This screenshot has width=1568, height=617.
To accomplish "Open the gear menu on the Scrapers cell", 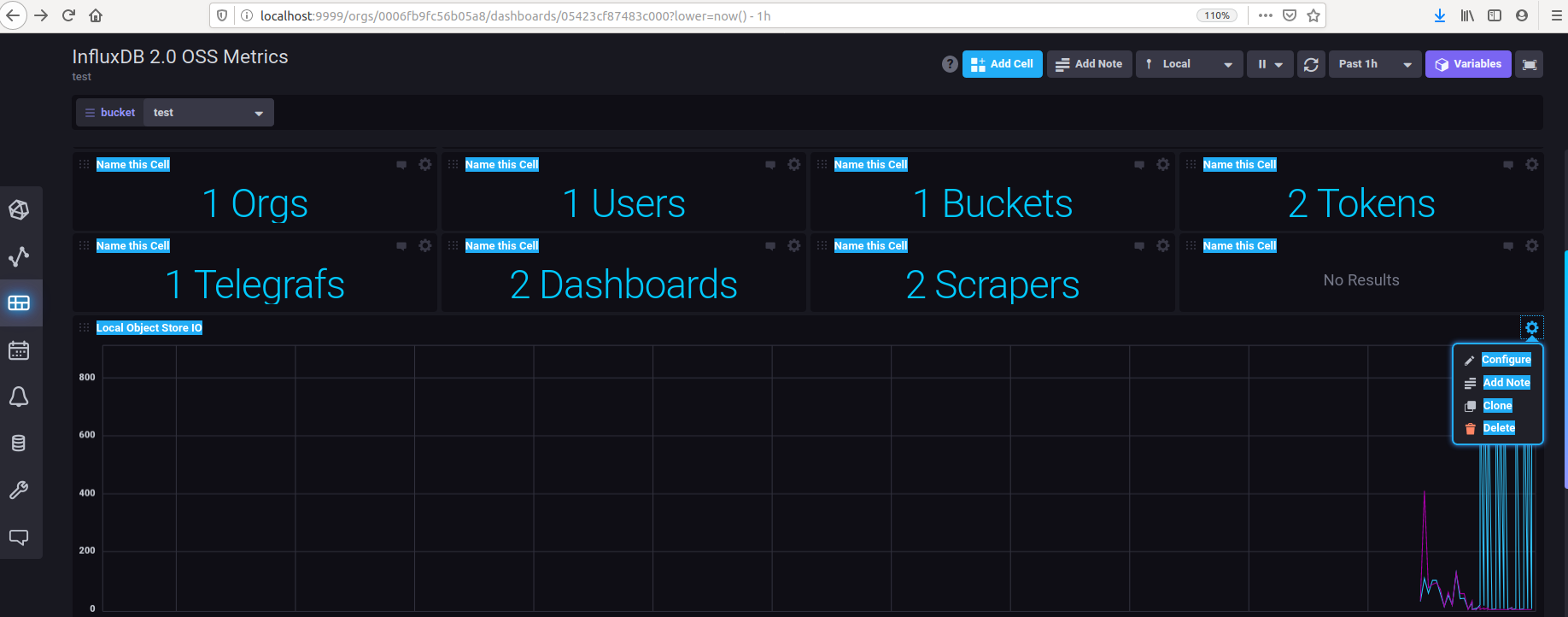I will 1163,245.
